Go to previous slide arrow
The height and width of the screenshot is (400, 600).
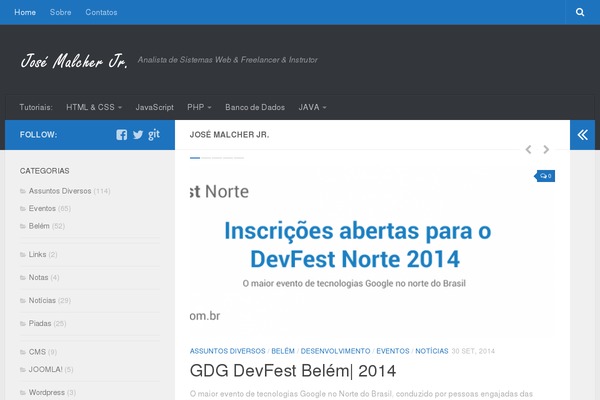(528, 149)
